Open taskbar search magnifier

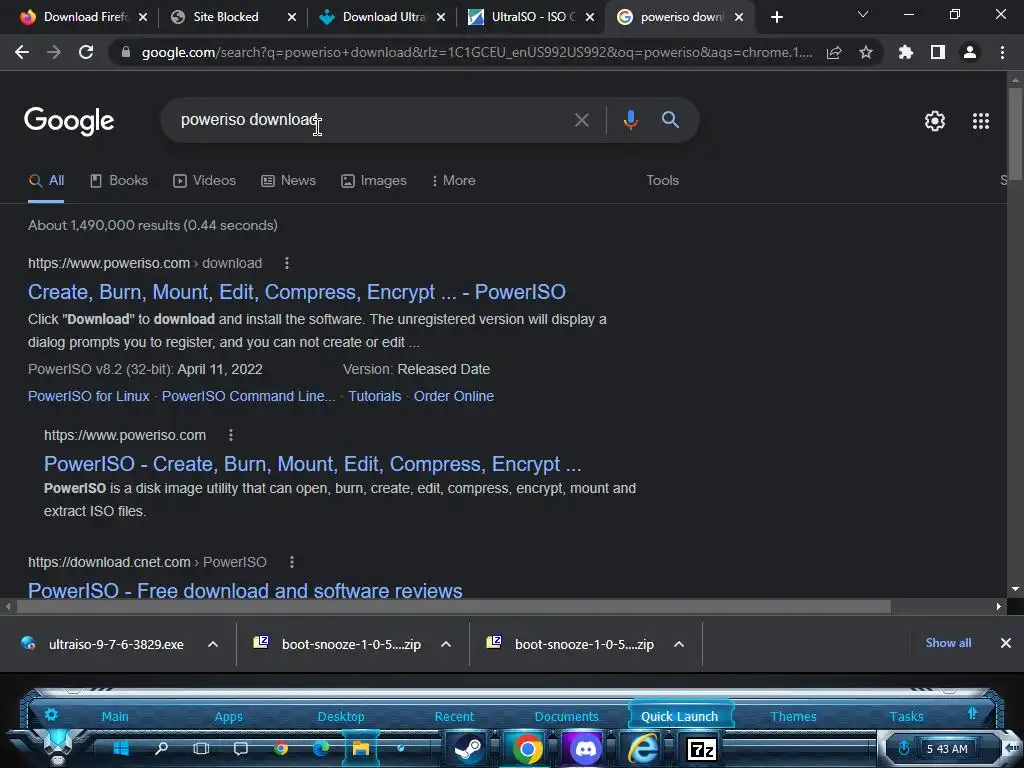point(161,748)
